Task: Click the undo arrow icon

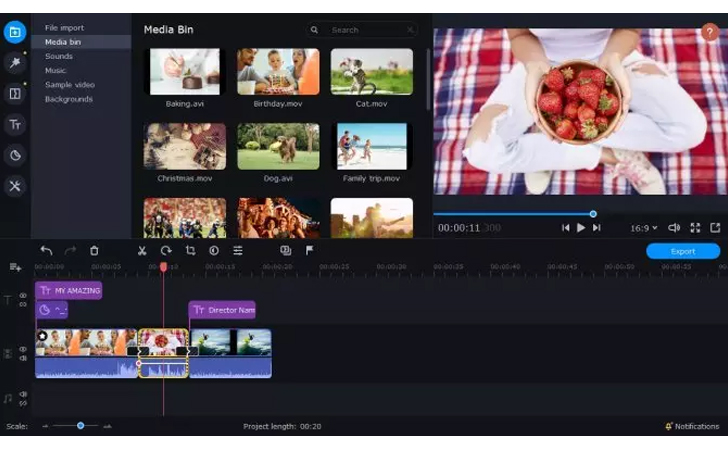Action: (x=46, y=251)
